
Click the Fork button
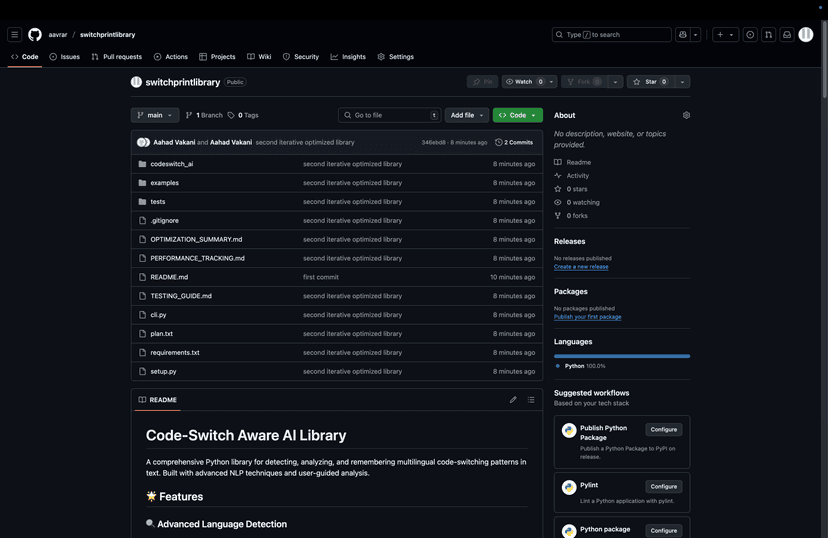coord(584,82)
